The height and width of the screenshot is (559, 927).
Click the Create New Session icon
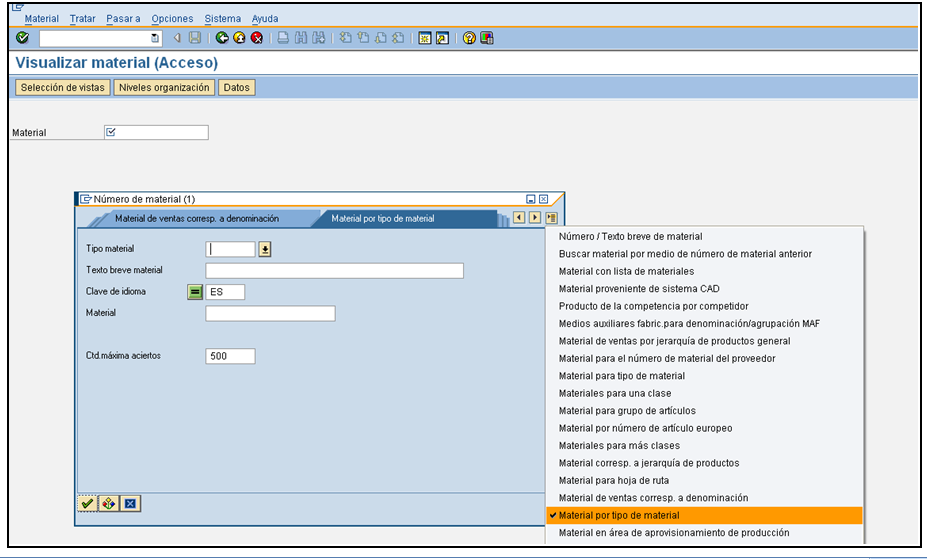click(424, 38)
